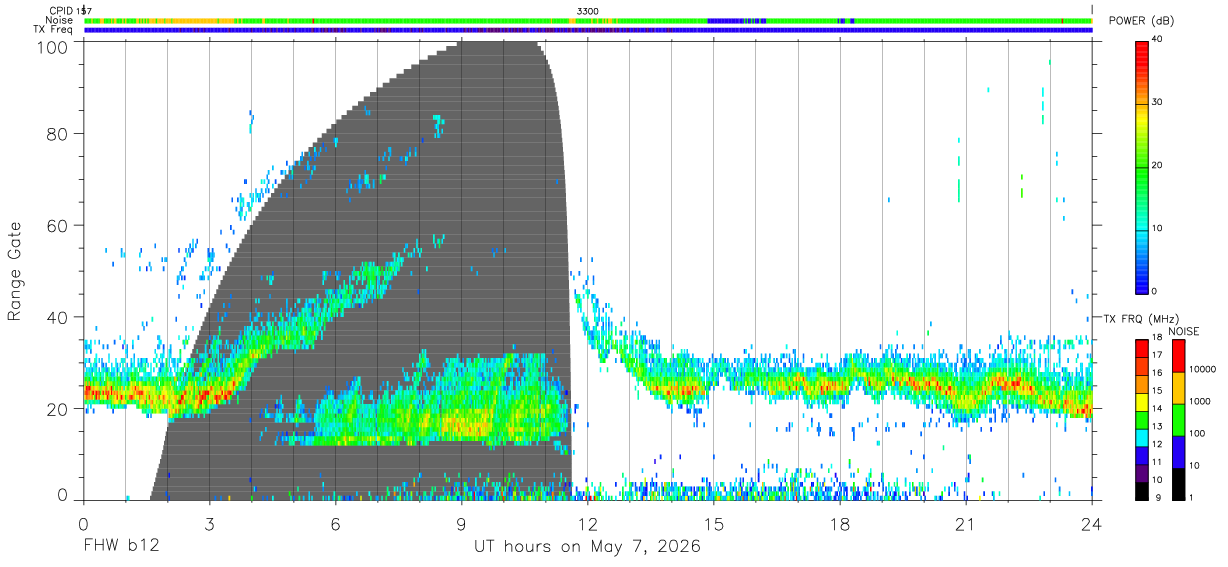Image resolution: width=1228 pixels, height=567 pixels.
Task: Click the CPID 157 label
Action: tap(69, 11)
